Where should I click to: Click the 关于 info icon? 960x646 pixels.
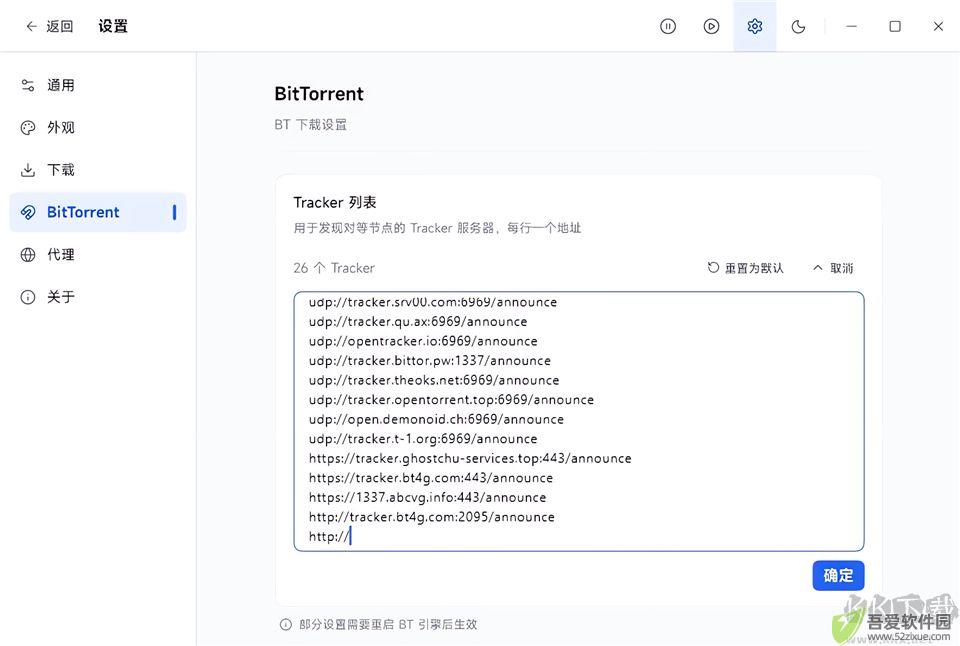coord(28,297)
